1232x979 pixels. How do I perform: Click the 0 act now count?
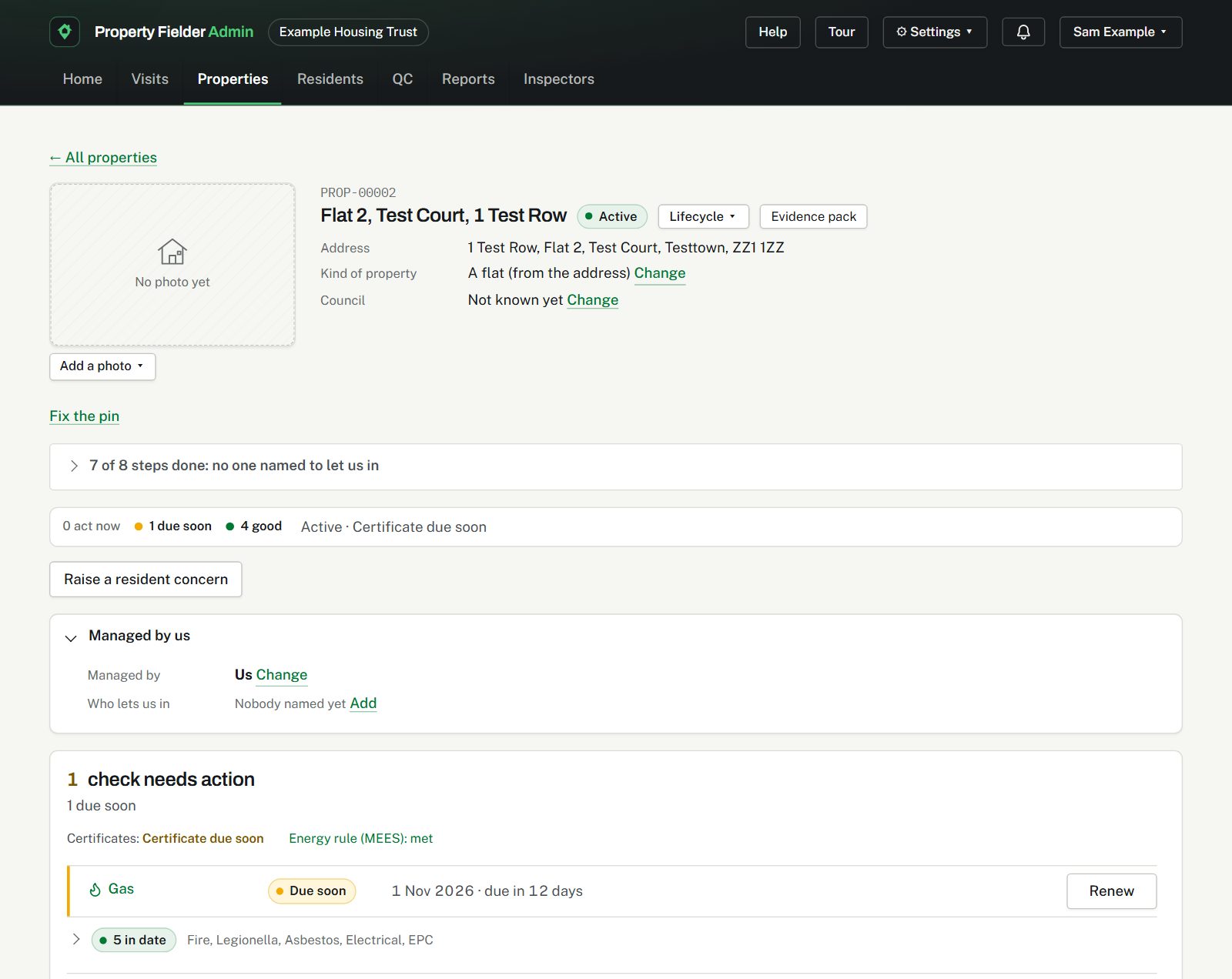point(92,526)
